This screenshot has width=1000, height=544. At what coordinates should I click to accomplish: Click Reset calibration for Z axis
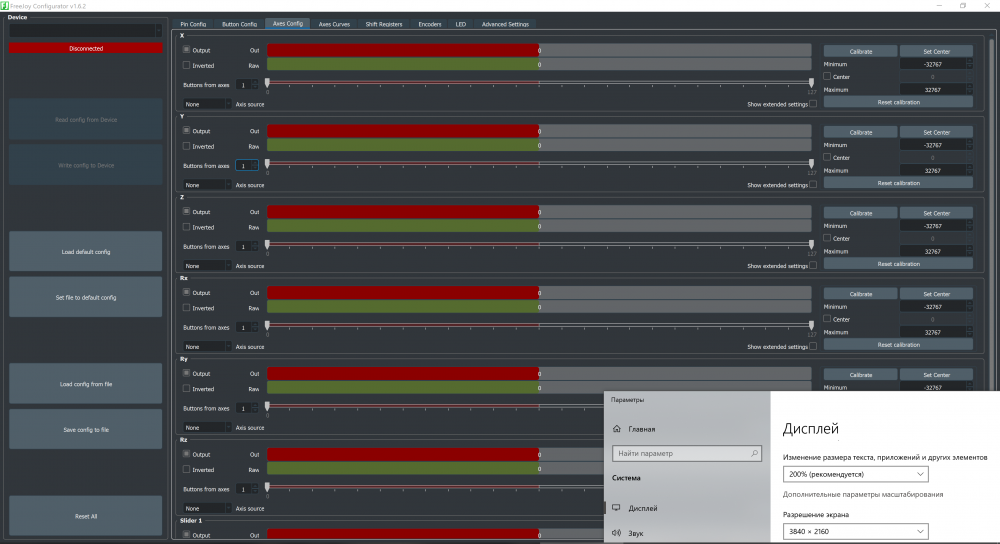(898, 263)
